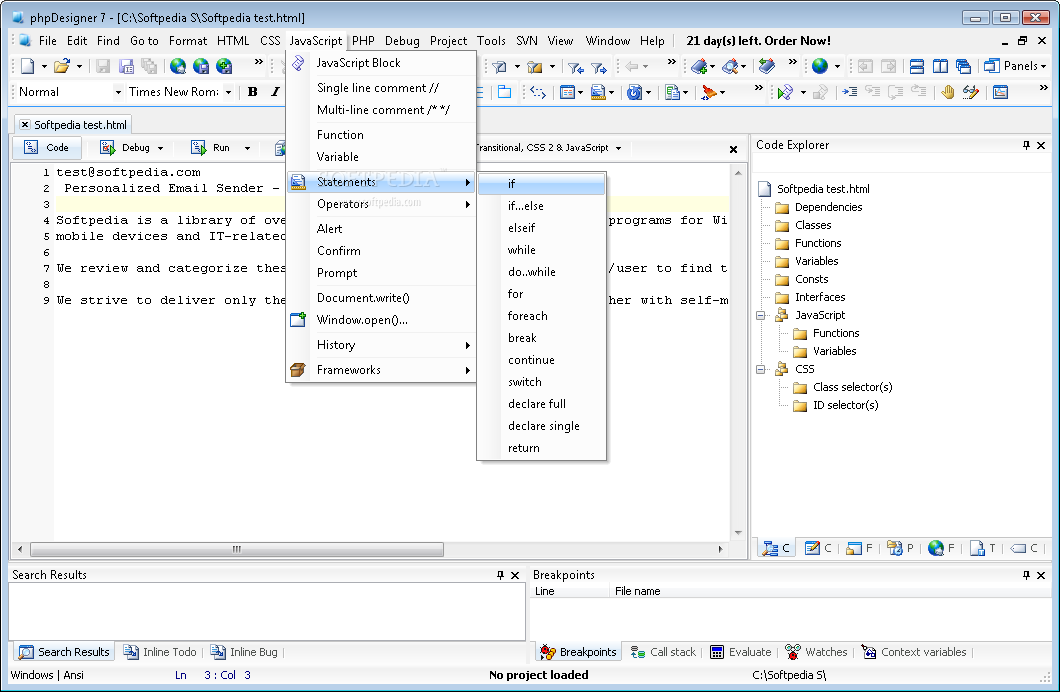The image size is (1060, 692).
Task: Collapse the JavaScript node in Code Explorer
Action: 762,315
